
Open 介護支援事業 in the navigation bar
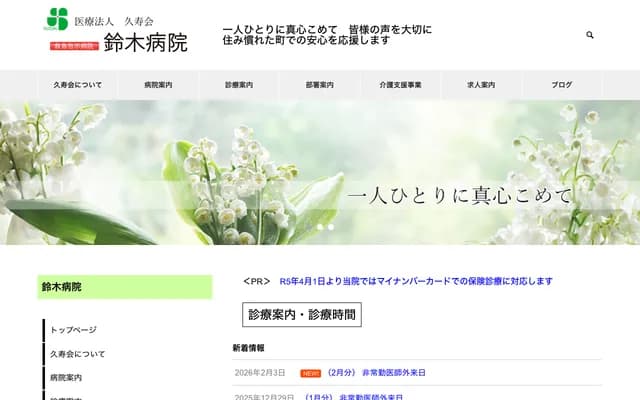pos(400,85)
